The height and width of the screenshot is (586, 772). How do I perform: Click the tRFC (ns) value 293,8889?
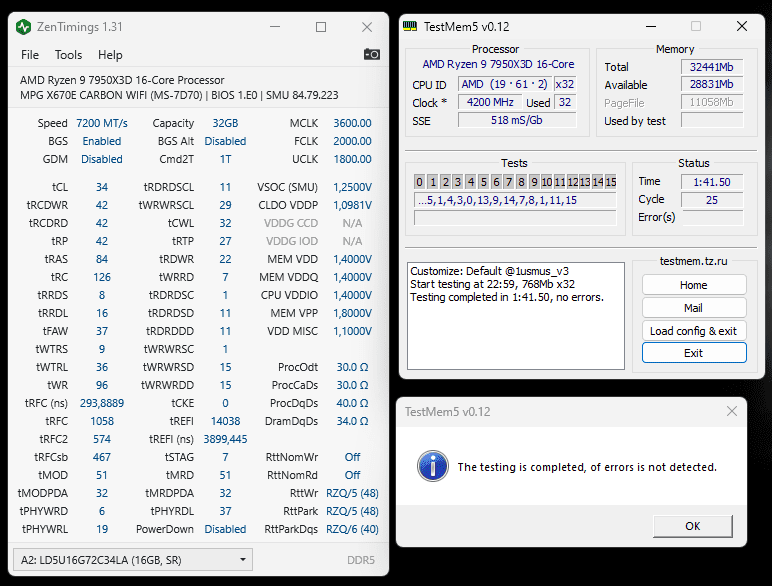(x=102, y=403)
